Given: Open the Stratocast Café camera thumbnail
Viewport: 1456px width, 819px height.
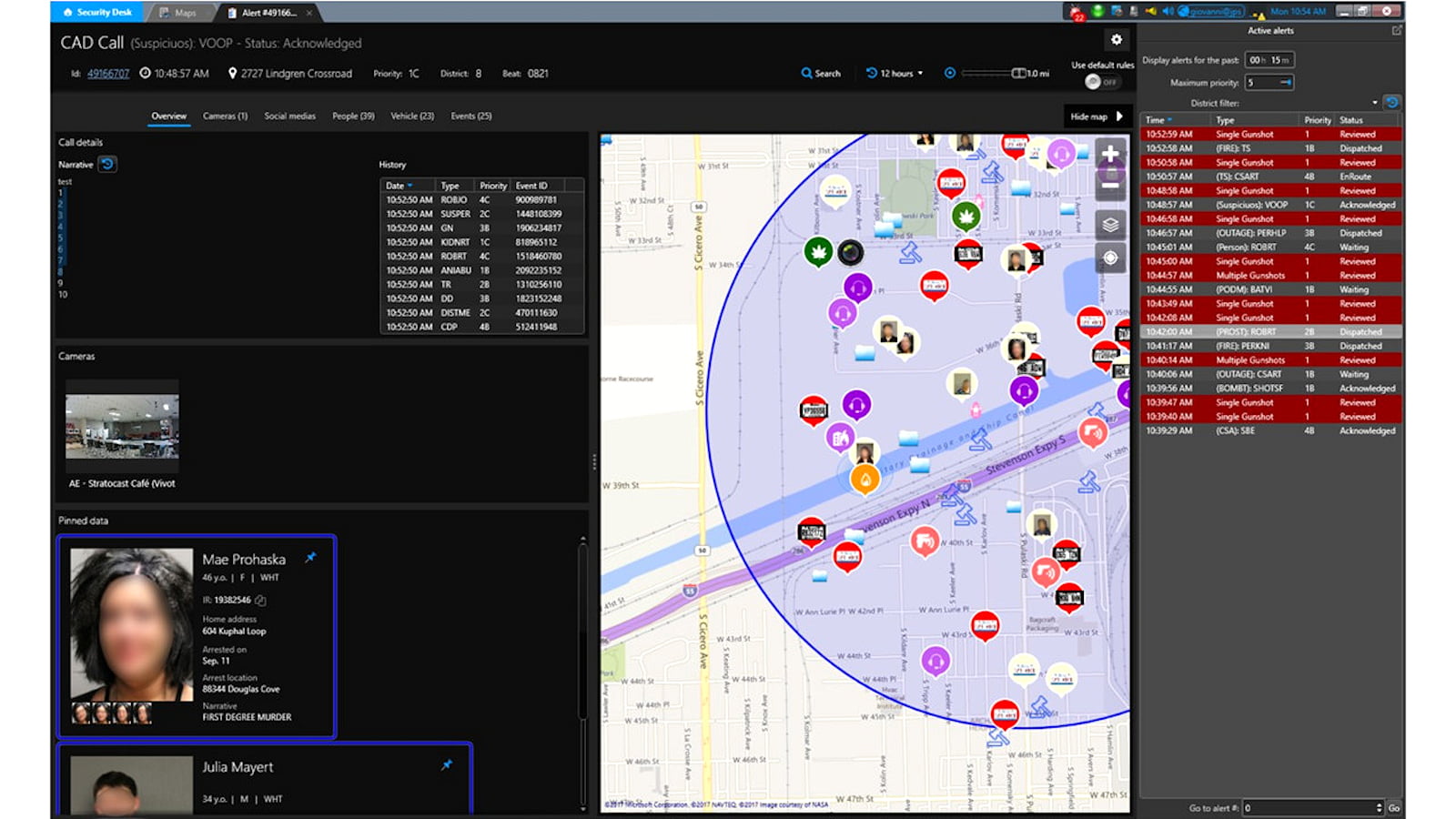Looking at the screenshot, I should point(122,425).
